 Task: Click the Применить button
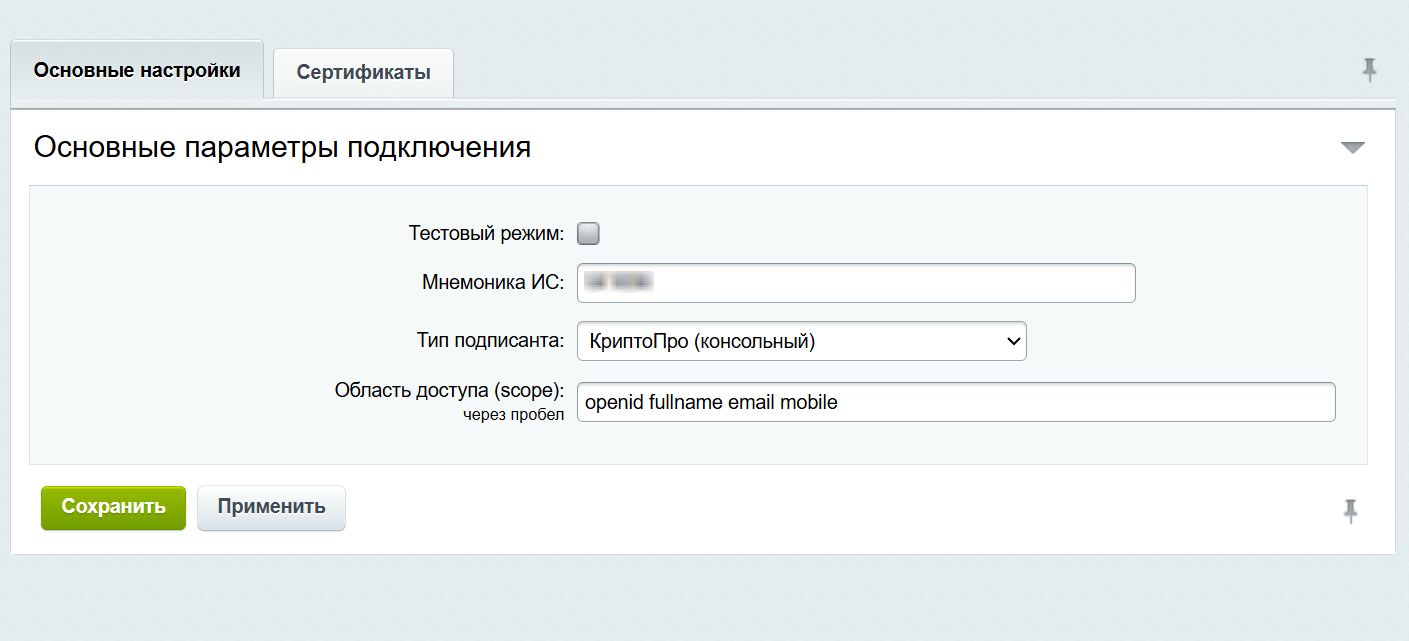coord(271,507)
